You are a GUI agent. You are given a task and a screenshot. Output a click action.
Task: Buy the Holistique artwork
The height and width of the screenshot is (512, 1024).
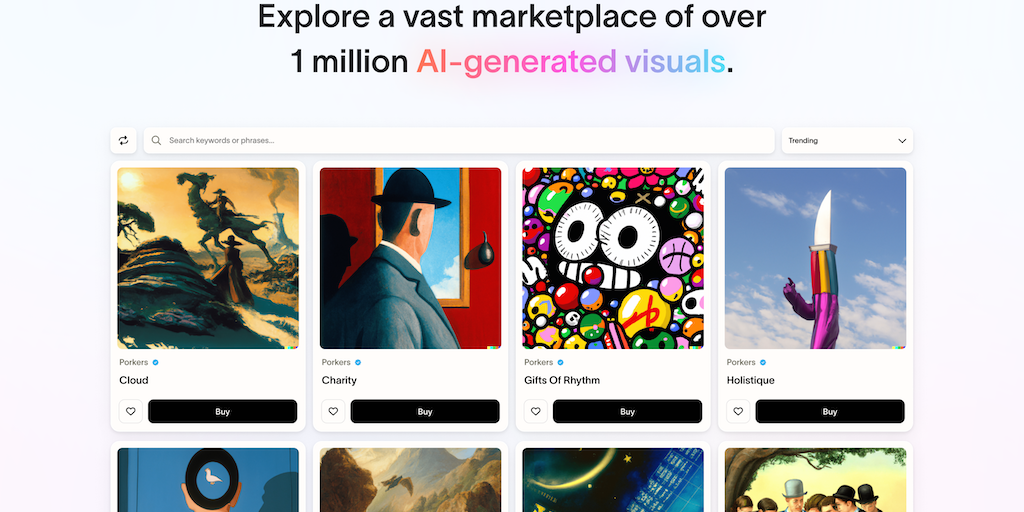pyautogui.click(x=830, y=411)
